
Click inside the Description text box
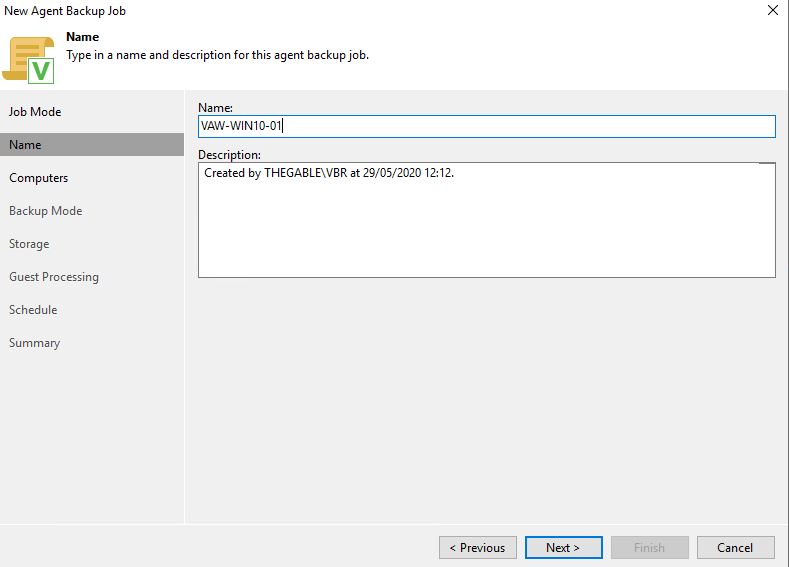point(487,220)
